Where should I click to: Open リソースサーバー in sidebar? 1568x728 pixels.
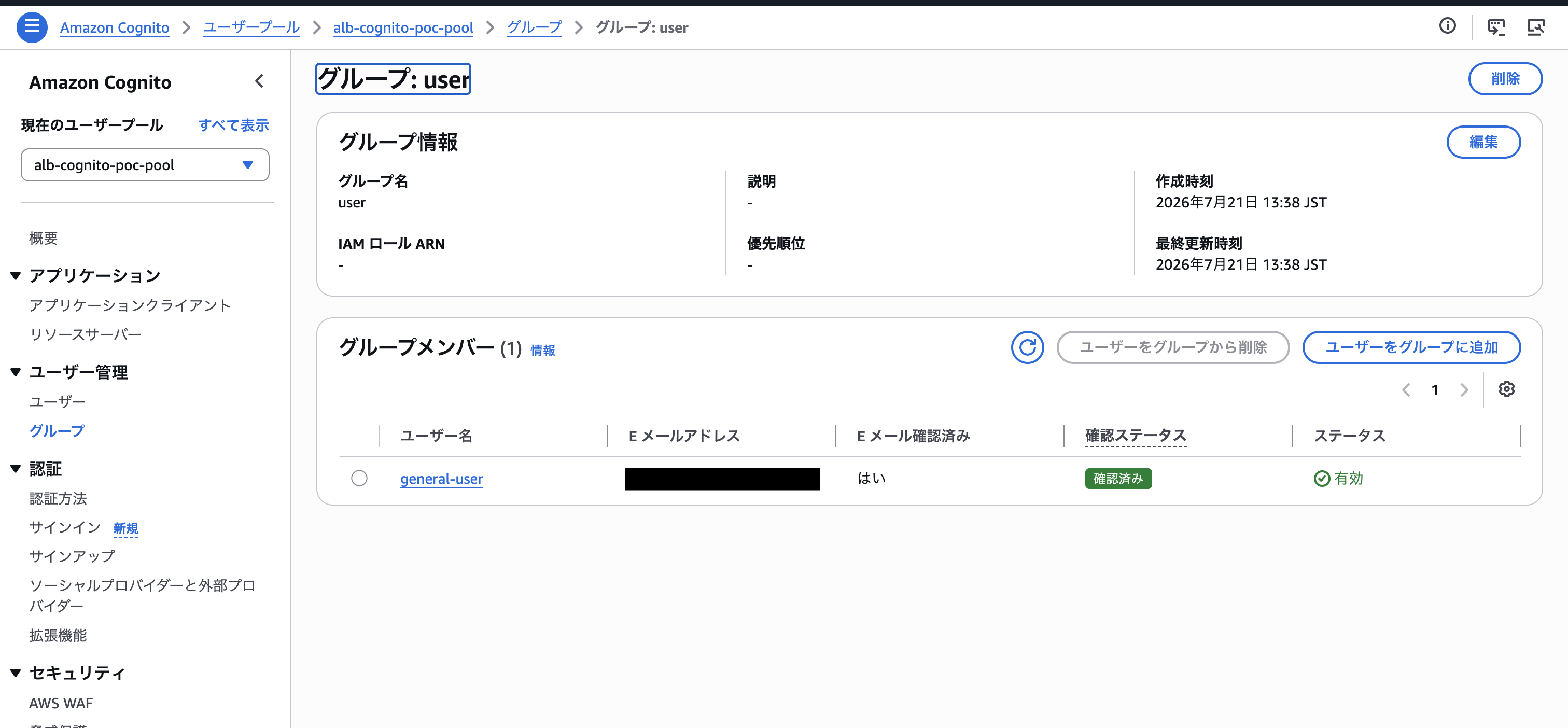pyautogui.click(x=85, y=334)
